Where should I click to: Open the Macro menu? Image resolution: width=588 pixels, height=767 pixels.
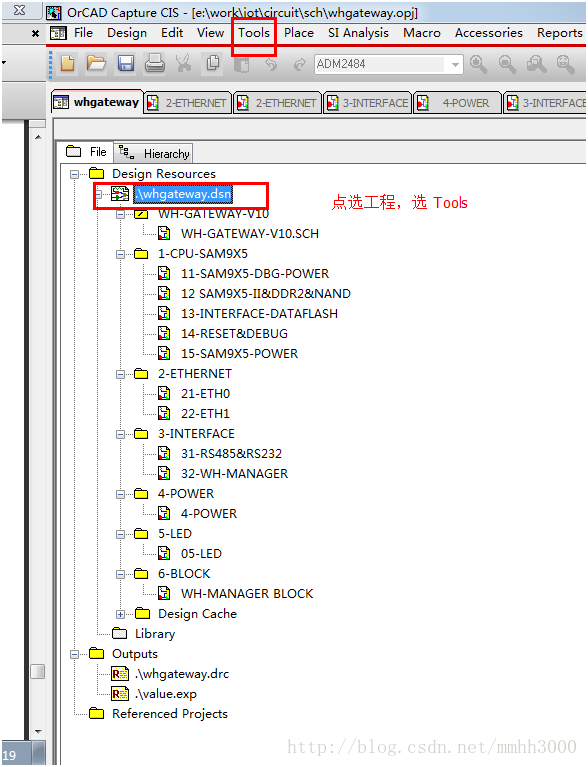422,33
